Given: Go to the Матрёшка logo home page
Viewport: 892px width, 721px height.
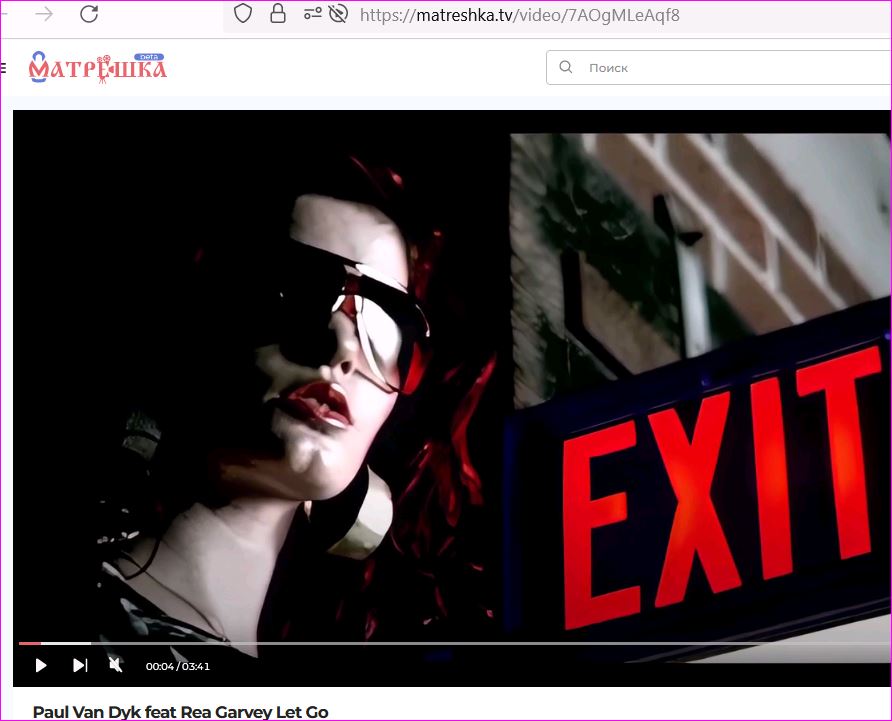Looking at the screenshot, I should [x=97, y=67].
